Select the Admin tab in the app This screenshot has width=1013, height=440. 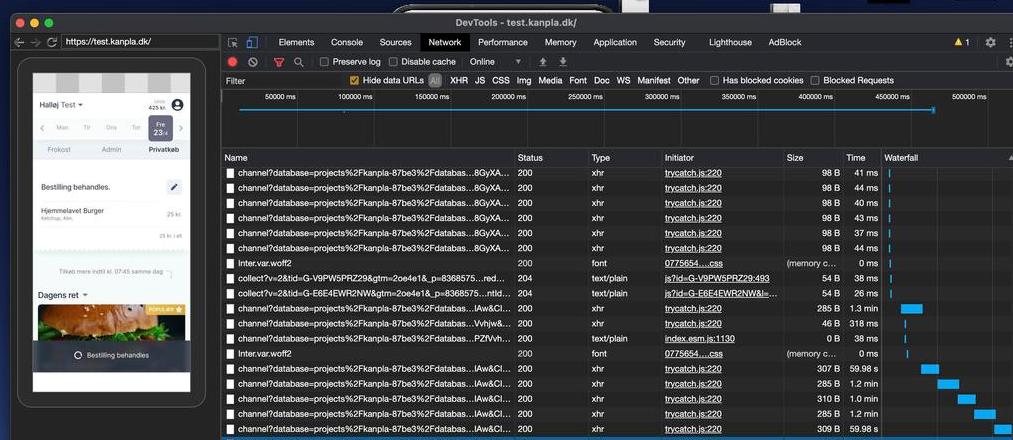[111, 149]
